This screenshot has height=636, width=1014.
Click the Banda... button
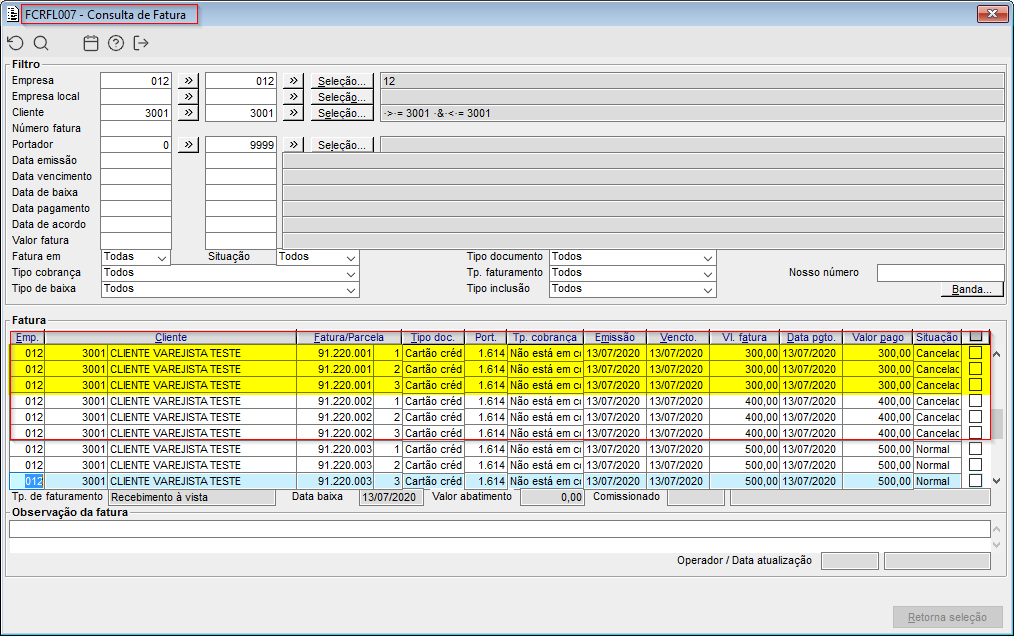pos(971,289)
